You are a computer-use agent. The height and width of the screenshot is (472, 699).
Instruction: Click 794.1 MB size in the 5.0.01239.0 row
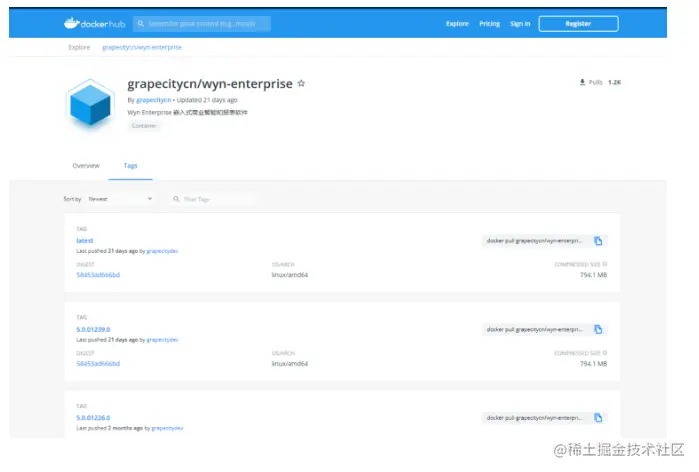[593, 364]
